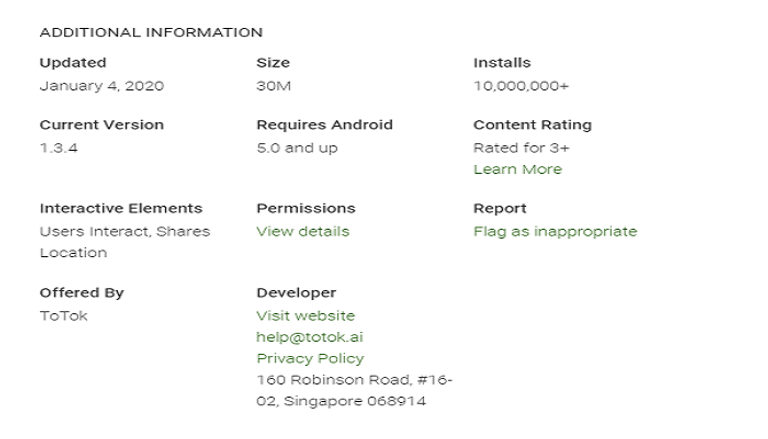Click the ADDITIONAL INFORMATION heading
The height and width of the screenshot is (439, 768).
click(151, 33)
